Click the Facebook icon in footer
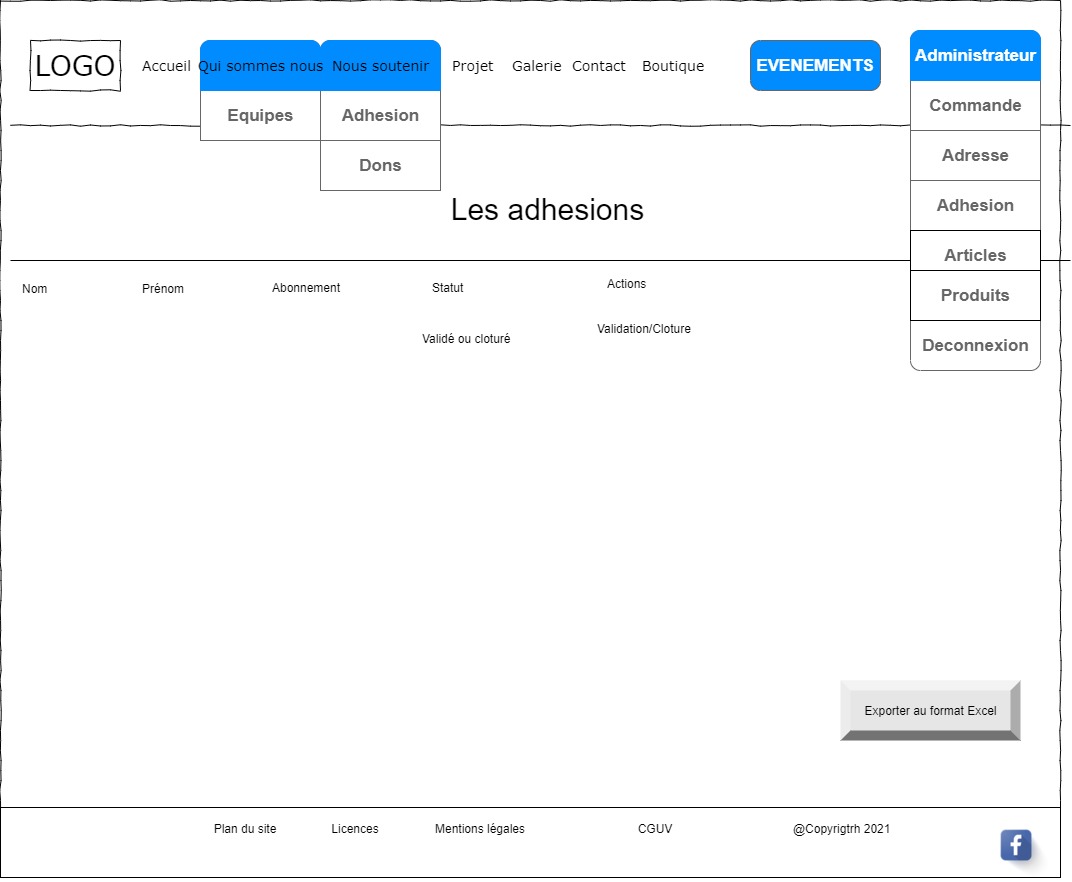1072x882 pixels. (1015, 845)
